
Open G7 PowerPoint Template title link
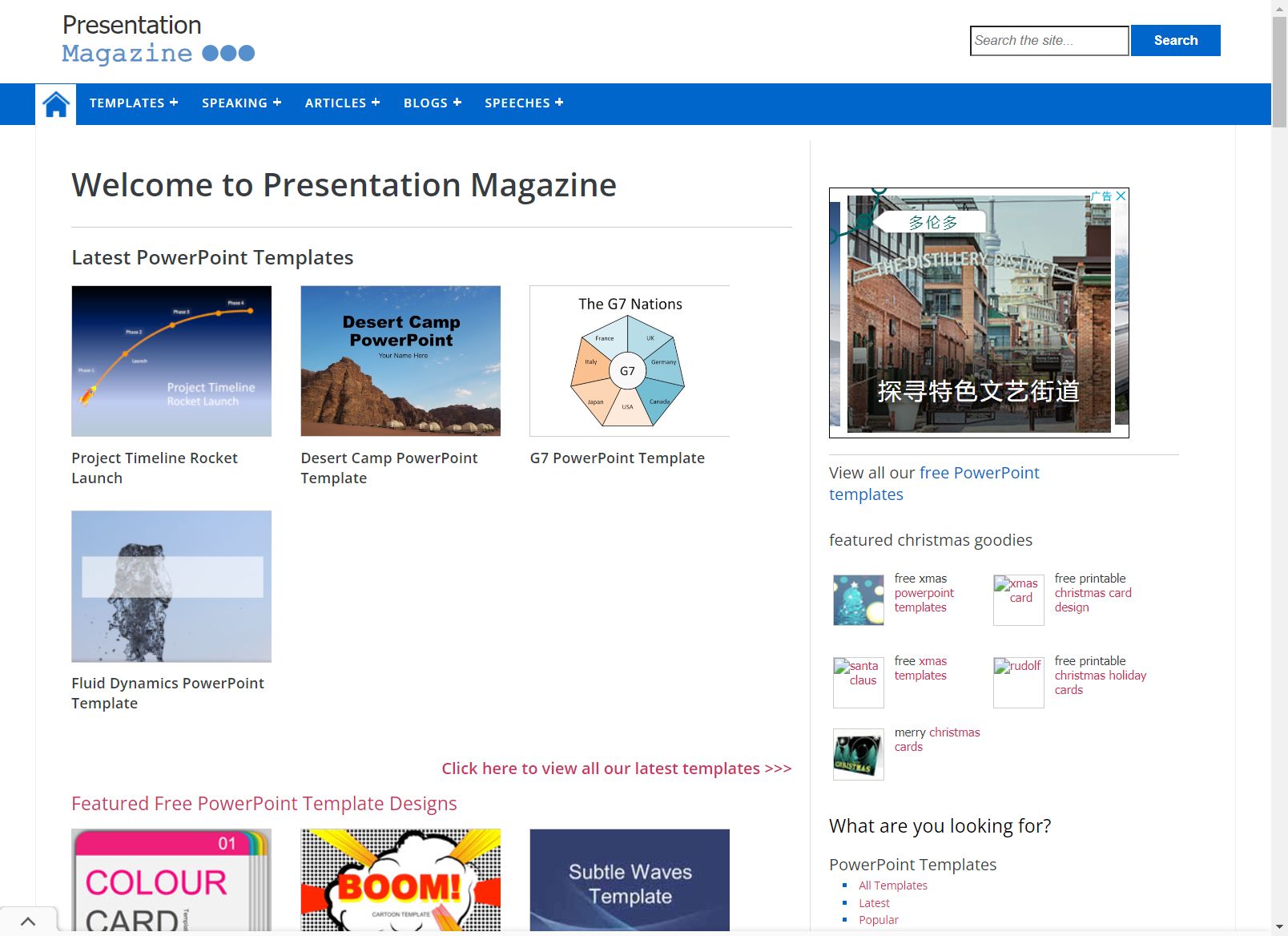pos(618,458)
